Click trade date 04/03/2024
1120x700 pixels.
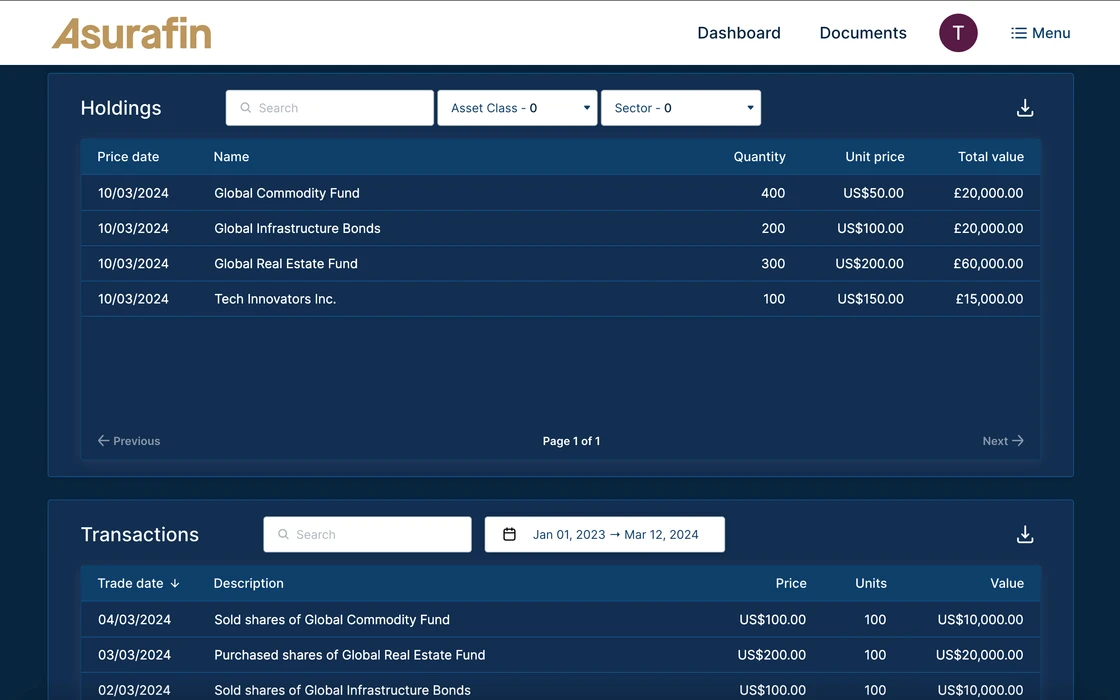coord(134,620)
